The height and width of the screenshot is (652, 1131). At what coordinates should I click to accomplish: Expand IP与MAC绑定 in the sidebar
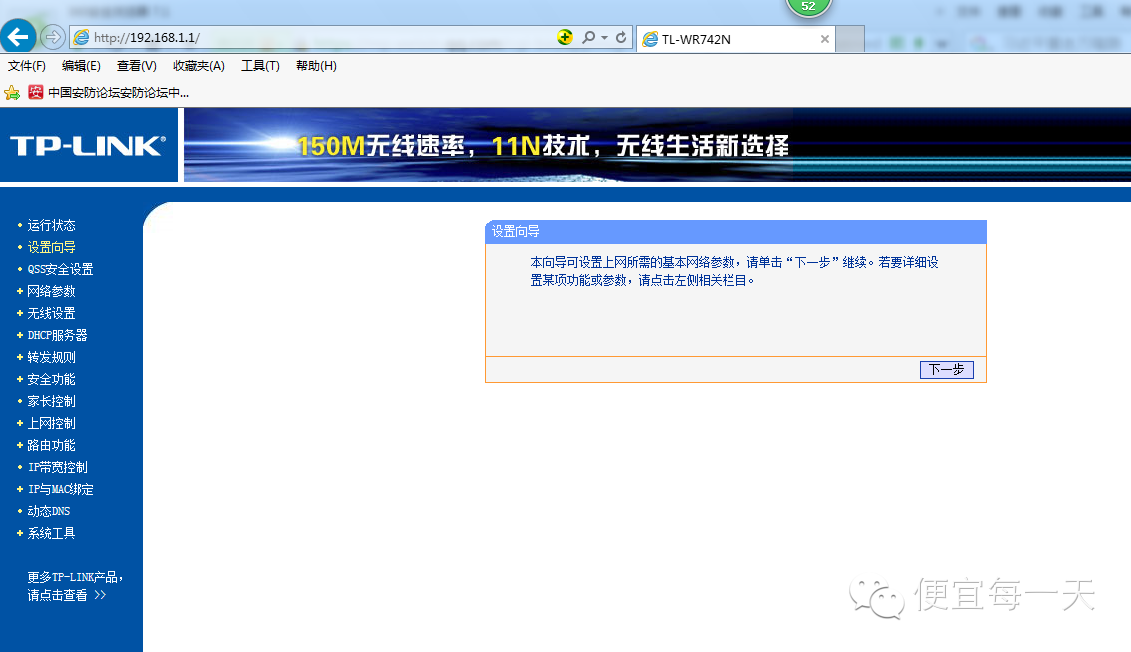[x=60, y=489]
